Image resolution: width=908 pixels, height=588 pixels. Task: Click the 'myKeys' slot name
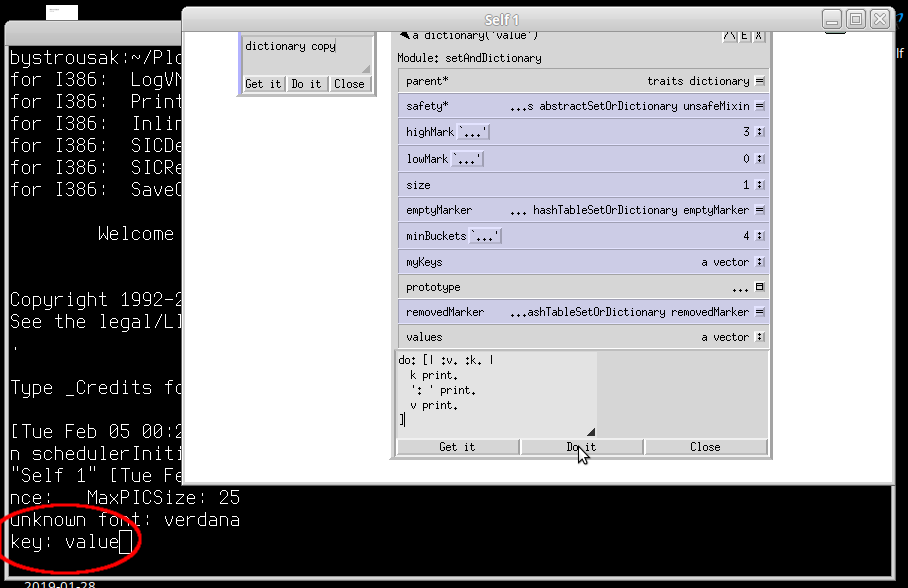click(x=424, y=262)
